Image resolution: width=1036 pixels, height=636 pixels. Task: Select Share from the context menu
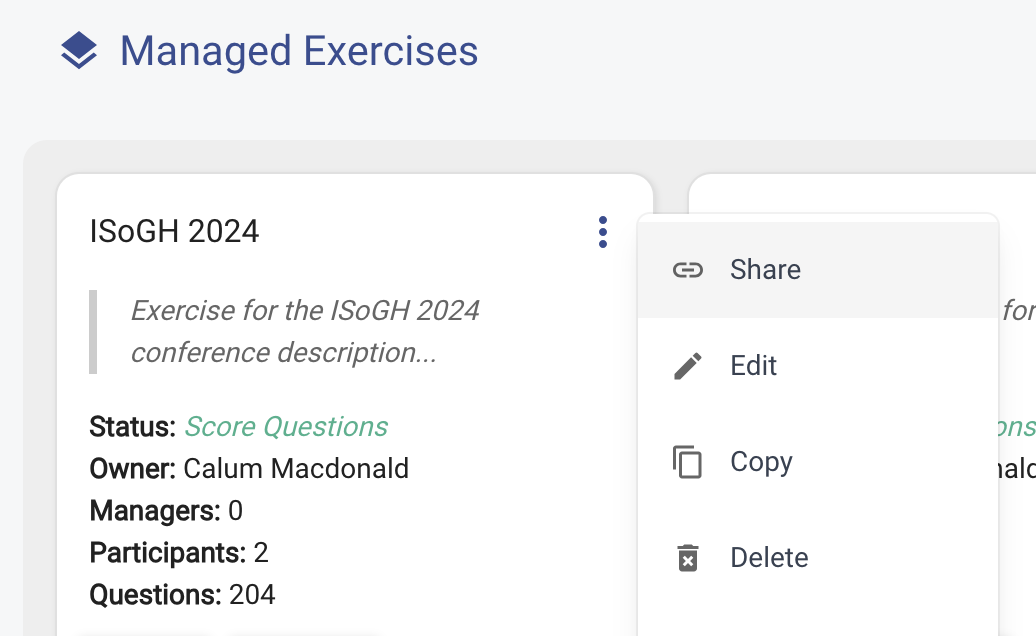pyautogui.click(x=818, y=269)
